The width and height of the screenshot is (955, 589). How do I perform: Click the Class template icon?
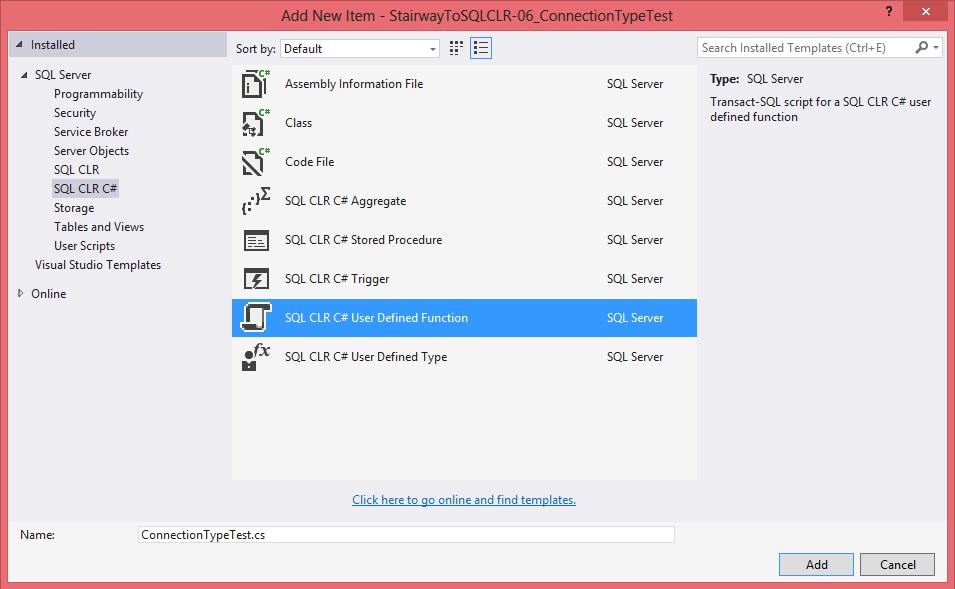[x=256, y=123]
